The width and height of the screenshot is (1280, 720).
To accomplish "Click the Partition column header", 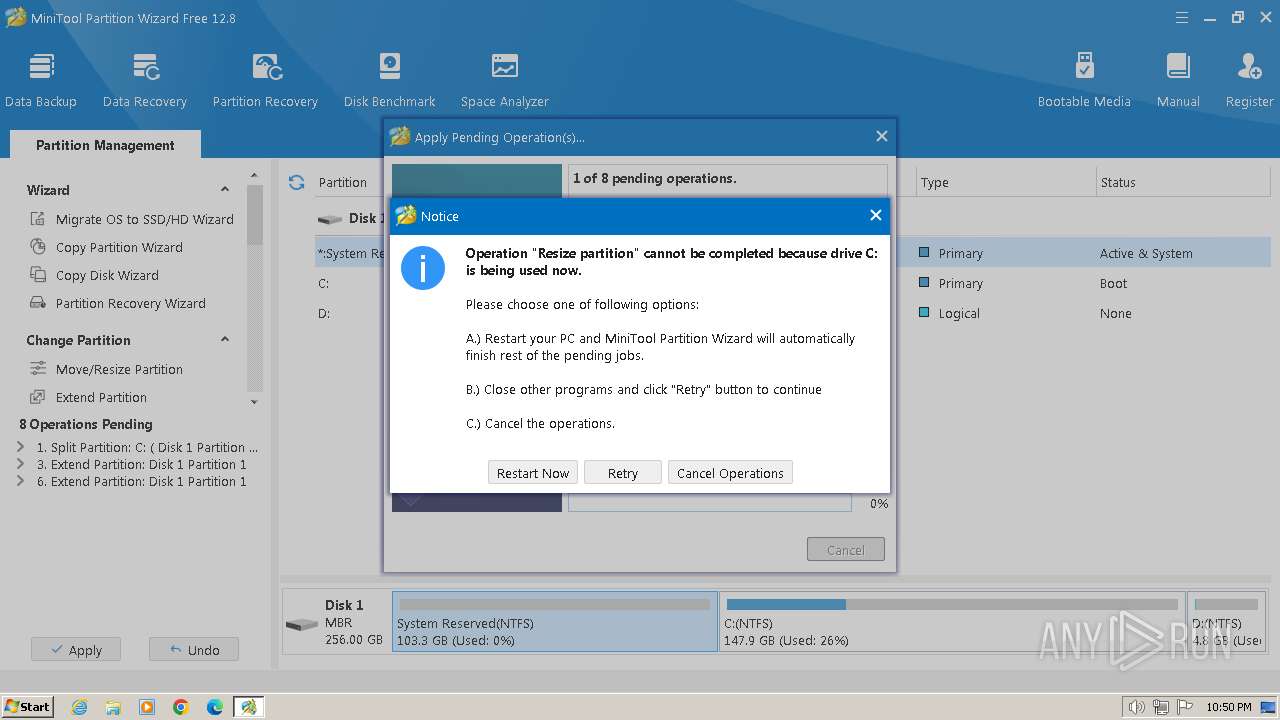I will coord(343,182).
